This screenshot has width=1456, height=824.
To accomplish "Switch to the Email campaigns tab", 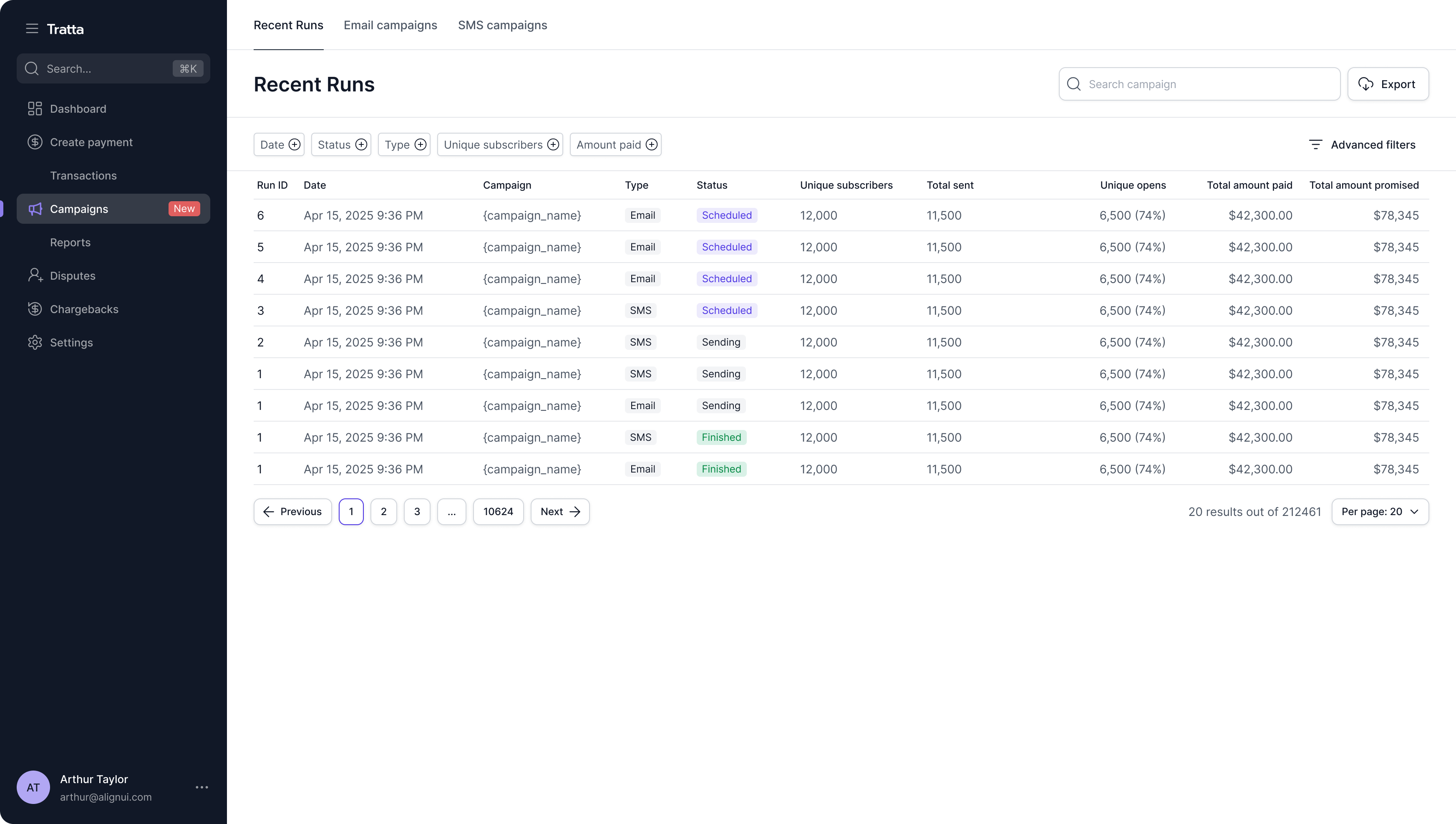I will 390,25.
